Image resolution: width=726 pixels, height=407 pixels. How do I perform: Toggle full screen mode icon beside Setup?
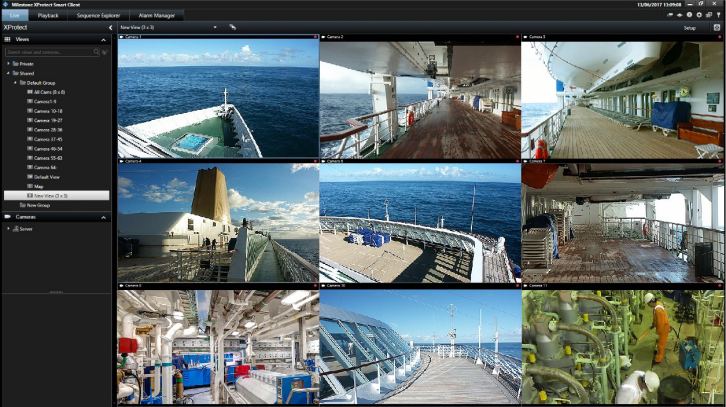point(716,27)
